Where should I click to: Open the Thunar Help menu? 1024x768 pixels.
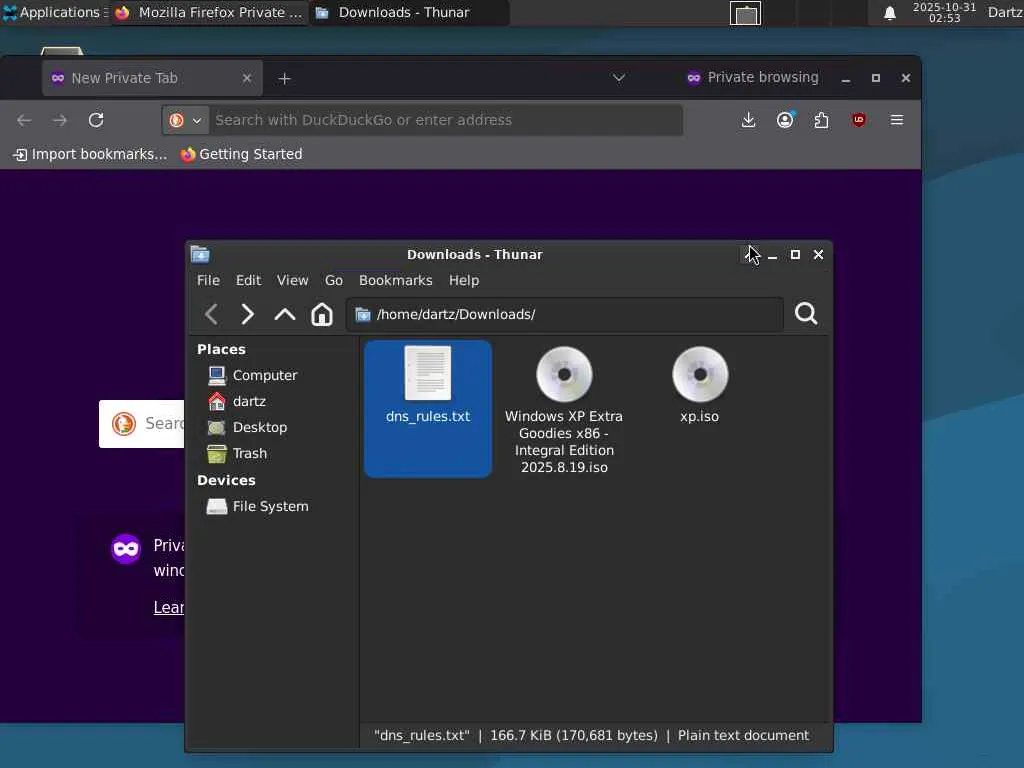464,280
